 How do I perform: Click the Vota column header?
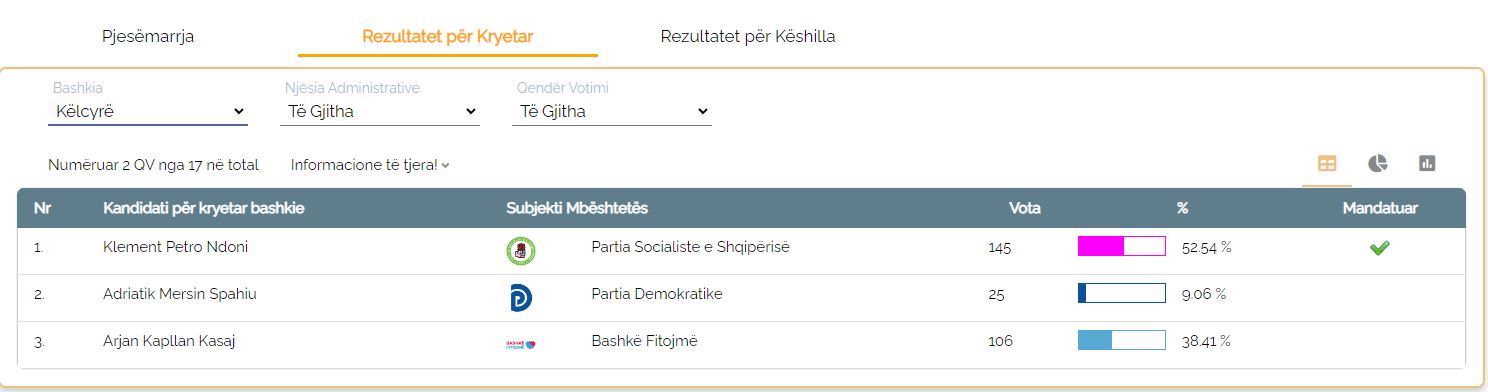(1024, 208)
